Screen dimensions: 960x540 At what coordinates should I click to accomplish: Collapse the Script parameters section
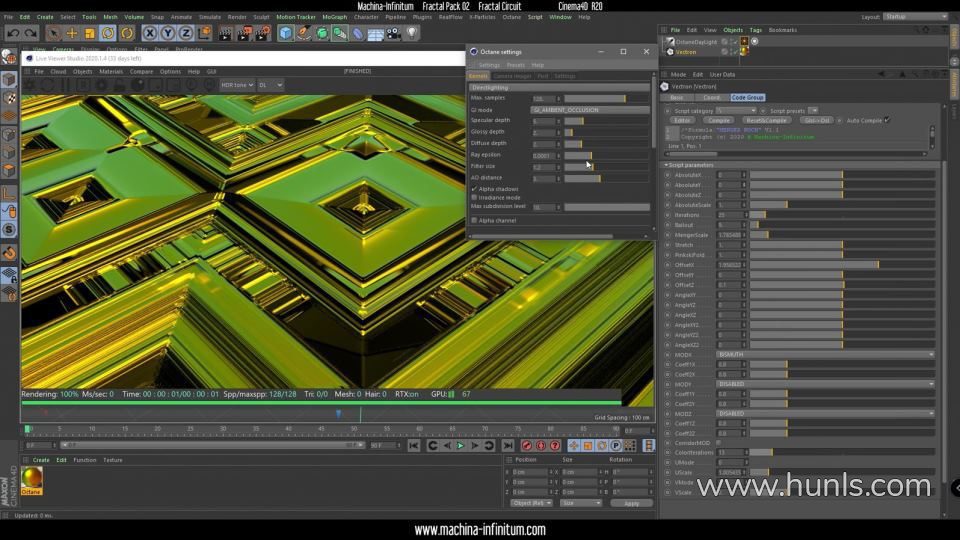(667, 165)
